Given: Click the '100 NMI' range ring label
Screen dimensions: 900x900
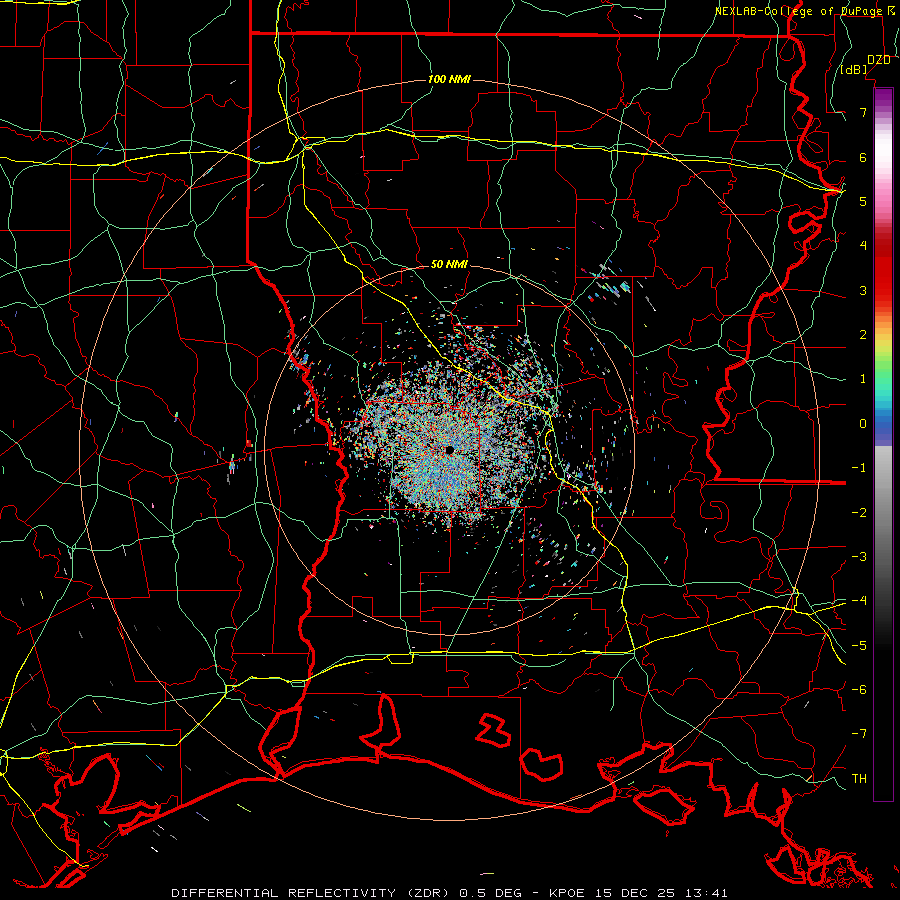Looking at the screenshot, I should click(x=449, y=79).
